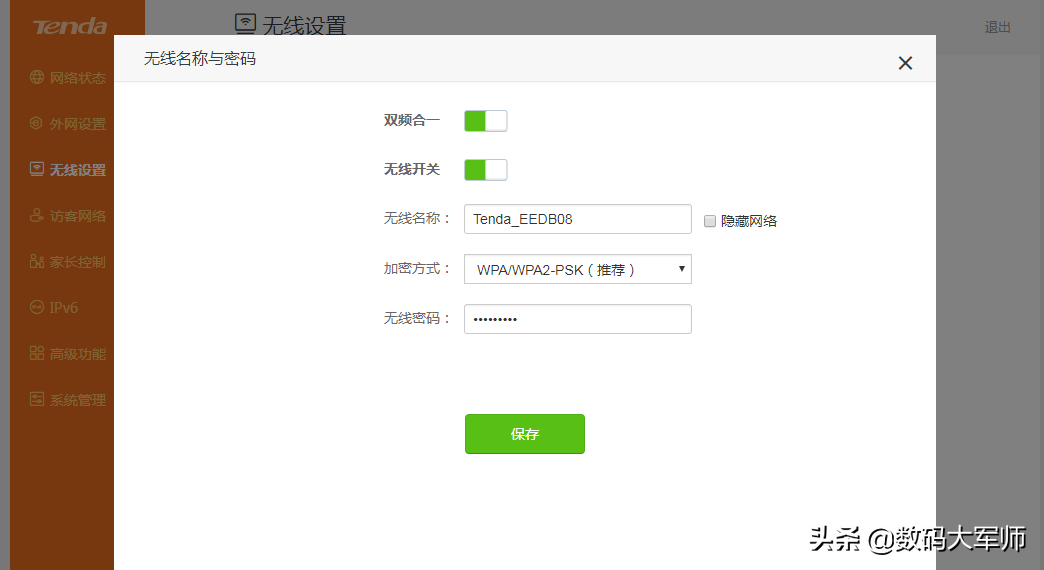The width and height of the screenshot is (1044, 570).
Task: Click the 高级功能 grid icon
Action: click(37, 354)
